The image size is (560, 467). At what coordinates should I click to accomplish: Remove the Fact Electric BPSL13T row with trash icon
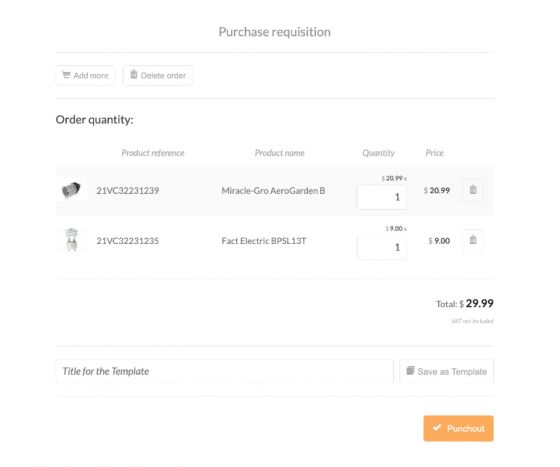pos(473,240)
